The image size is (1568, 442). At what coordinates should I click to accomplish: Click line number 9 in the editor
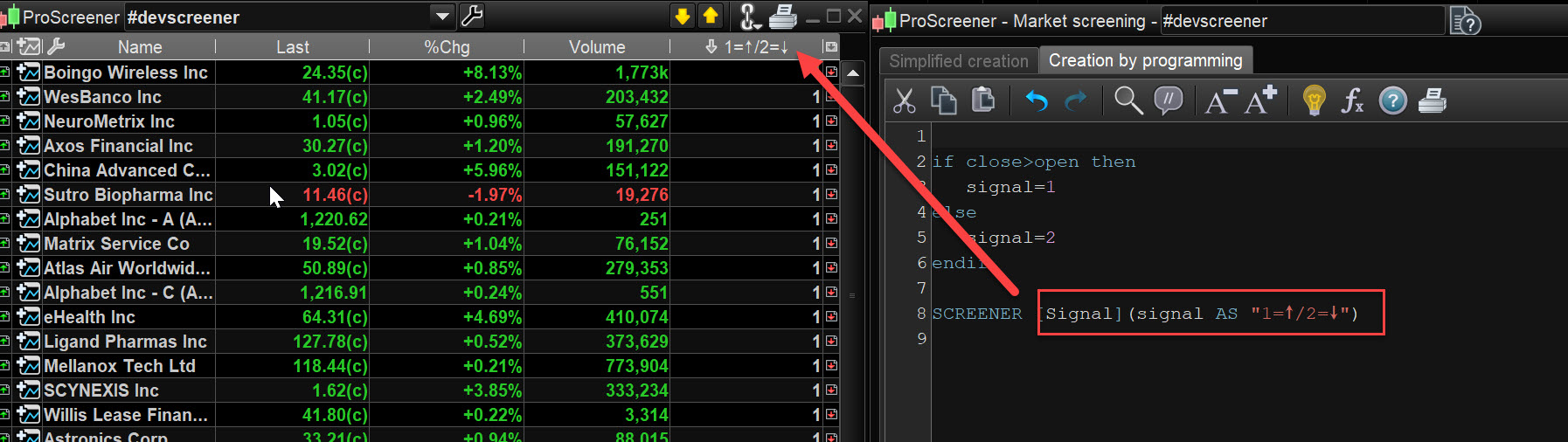921,338
